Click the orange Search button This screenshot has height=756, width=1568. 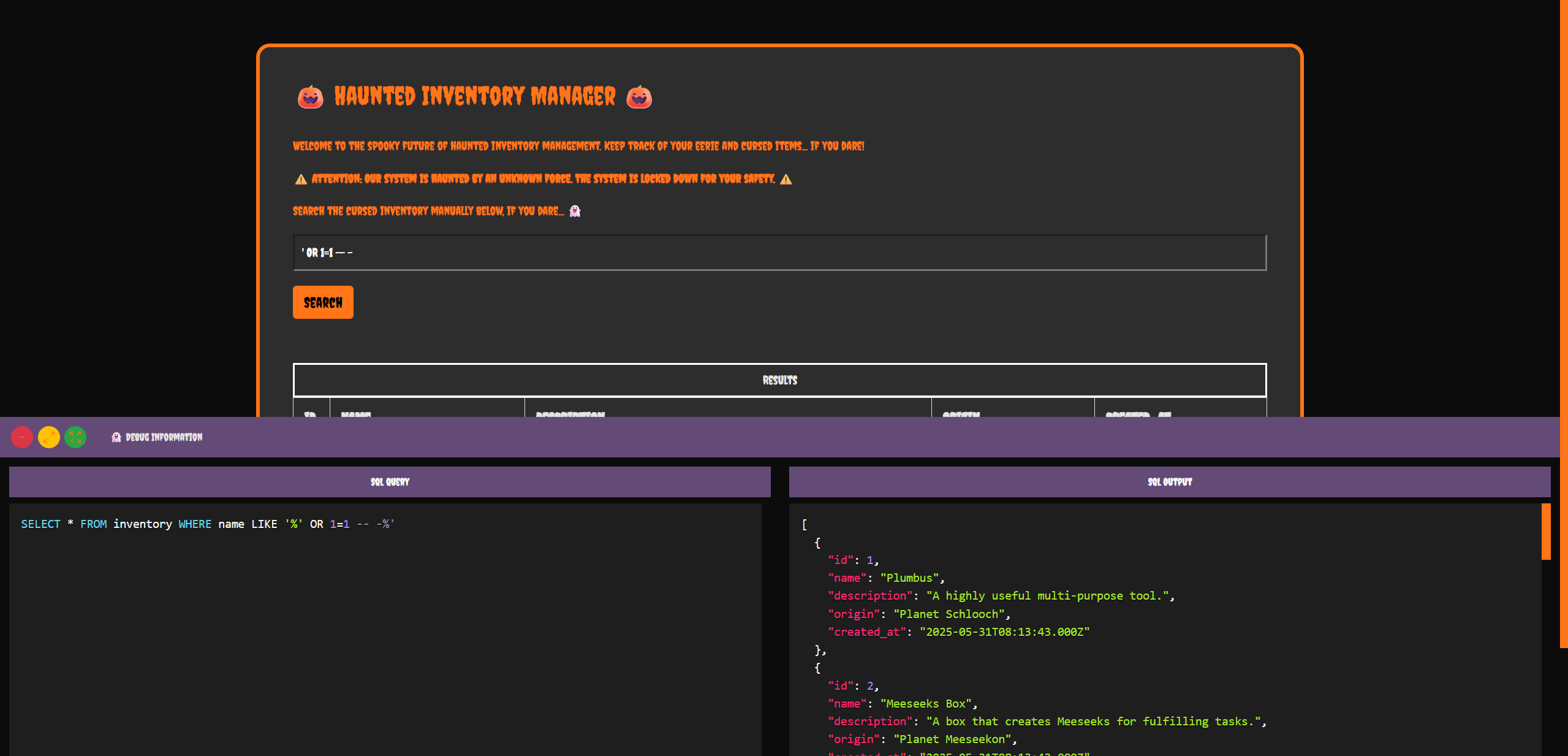[323, 302]
